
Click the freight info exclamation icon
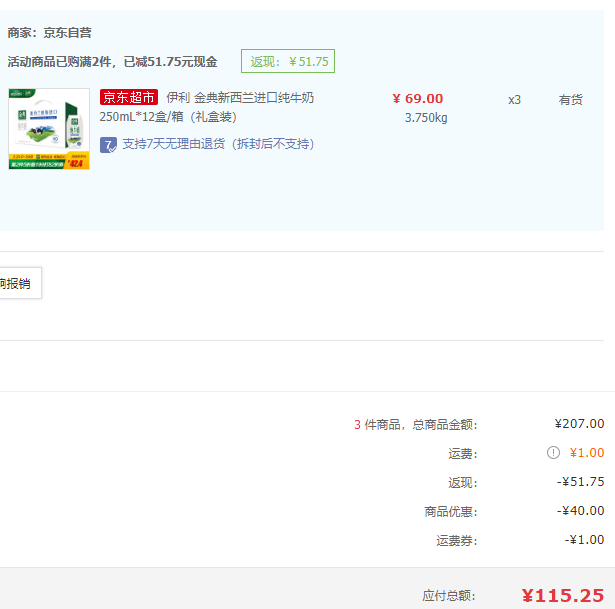[x=553, y=453]
